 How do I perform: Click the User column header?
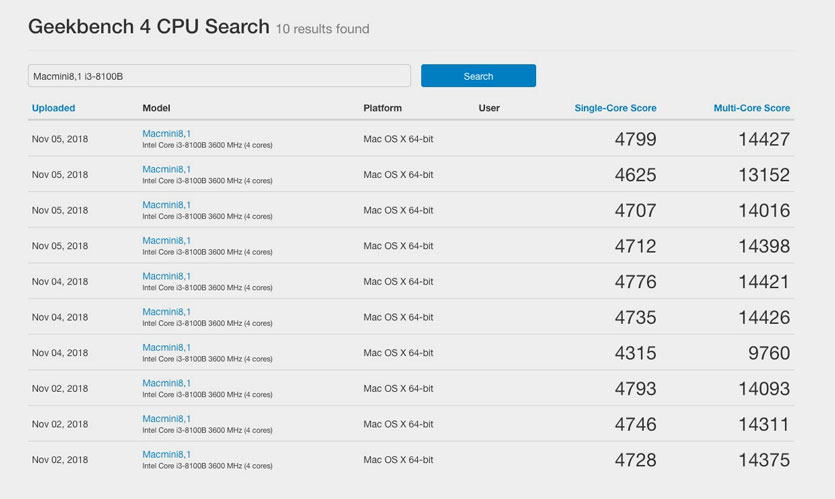point(489,108)
